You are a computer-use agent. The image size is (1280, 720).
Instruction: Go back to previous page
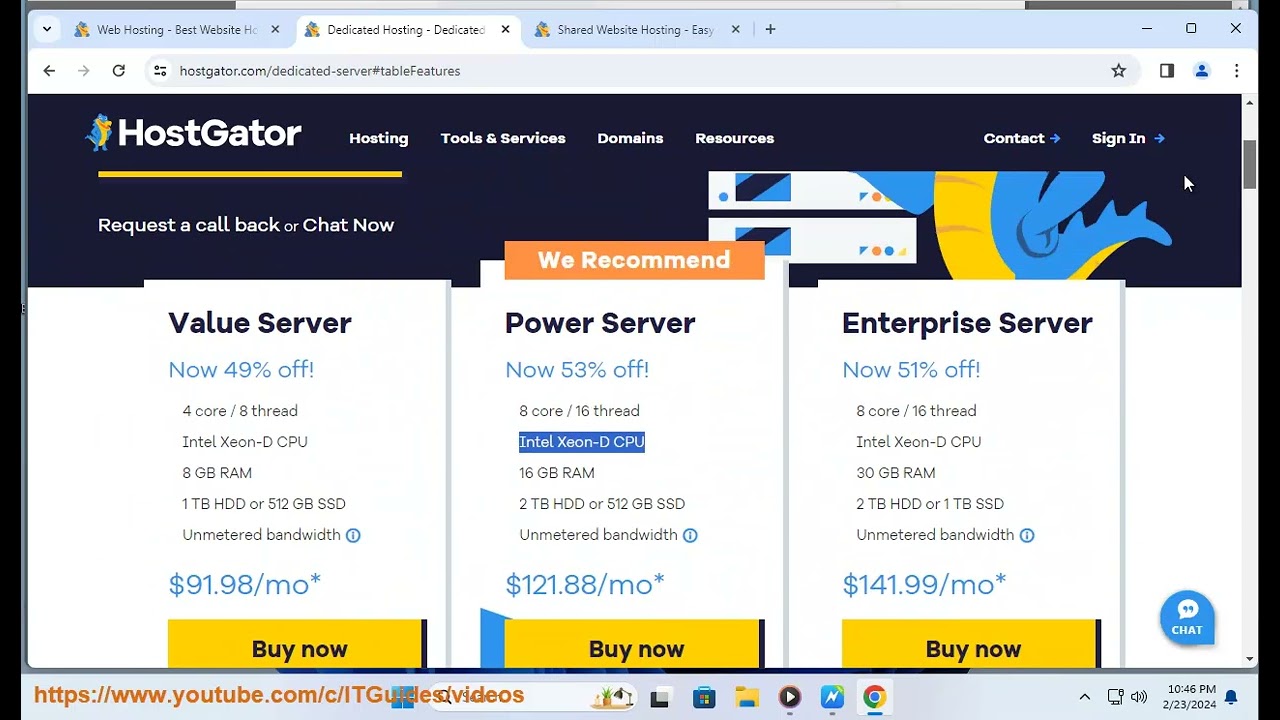(x=49, y=71)
